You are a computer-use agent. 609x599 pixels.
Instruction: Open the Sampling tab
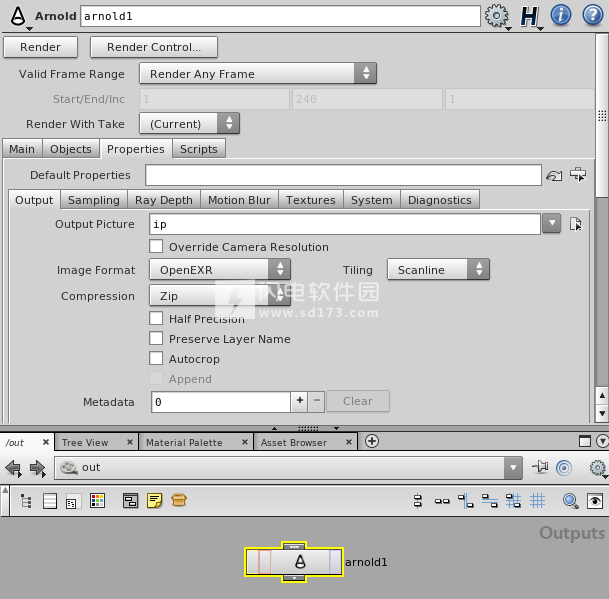94,200
